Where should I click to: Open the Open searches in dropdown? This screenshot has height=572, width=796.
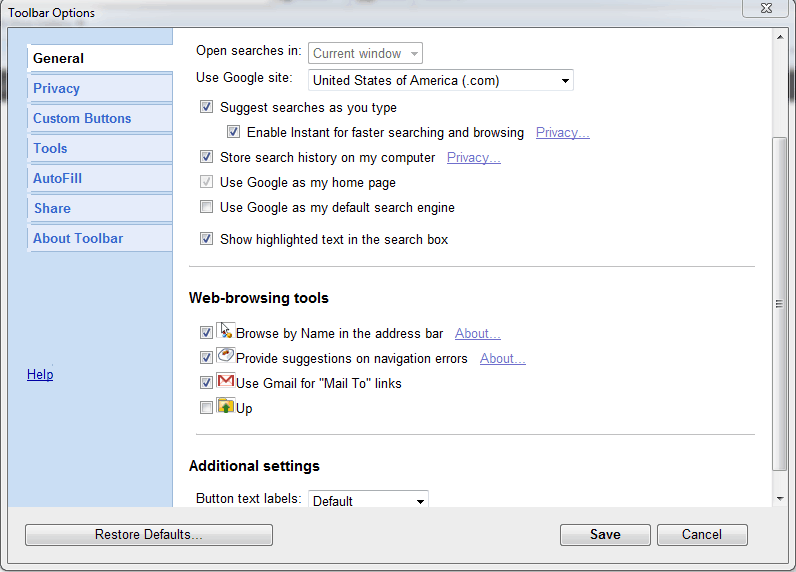365,53
